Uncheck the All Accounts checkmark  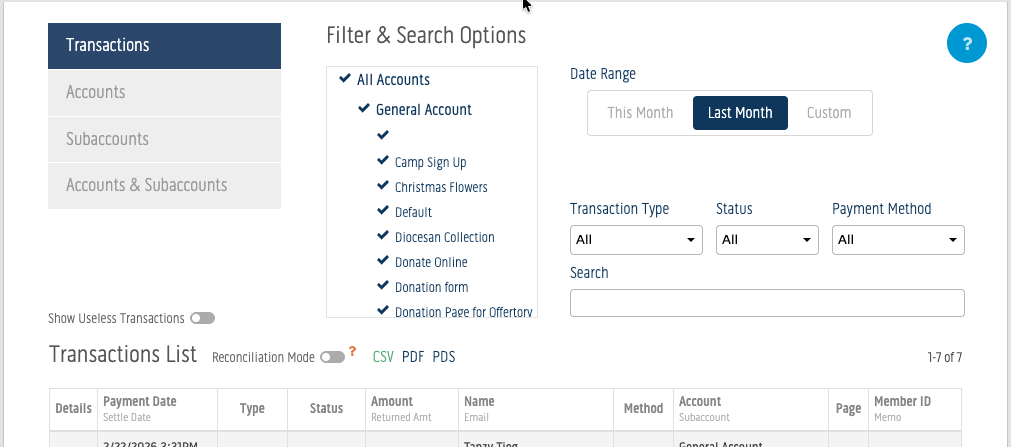tap(345, 79)
